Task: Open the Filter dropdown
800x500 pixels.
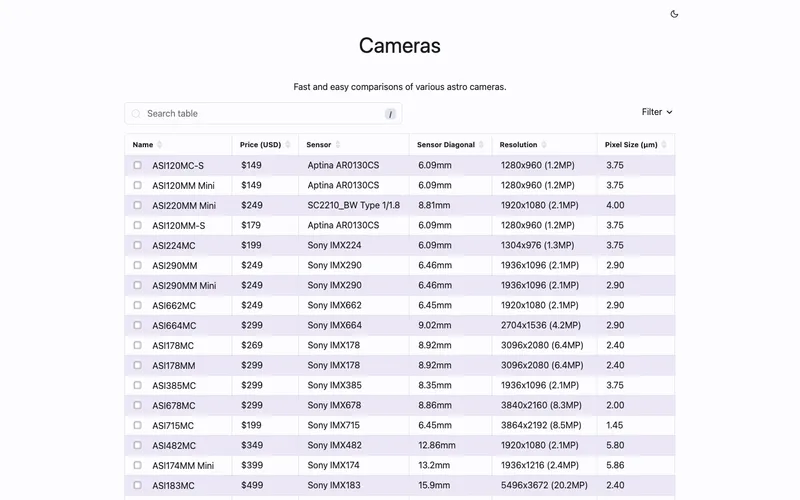Action: (x=657, y=112)
